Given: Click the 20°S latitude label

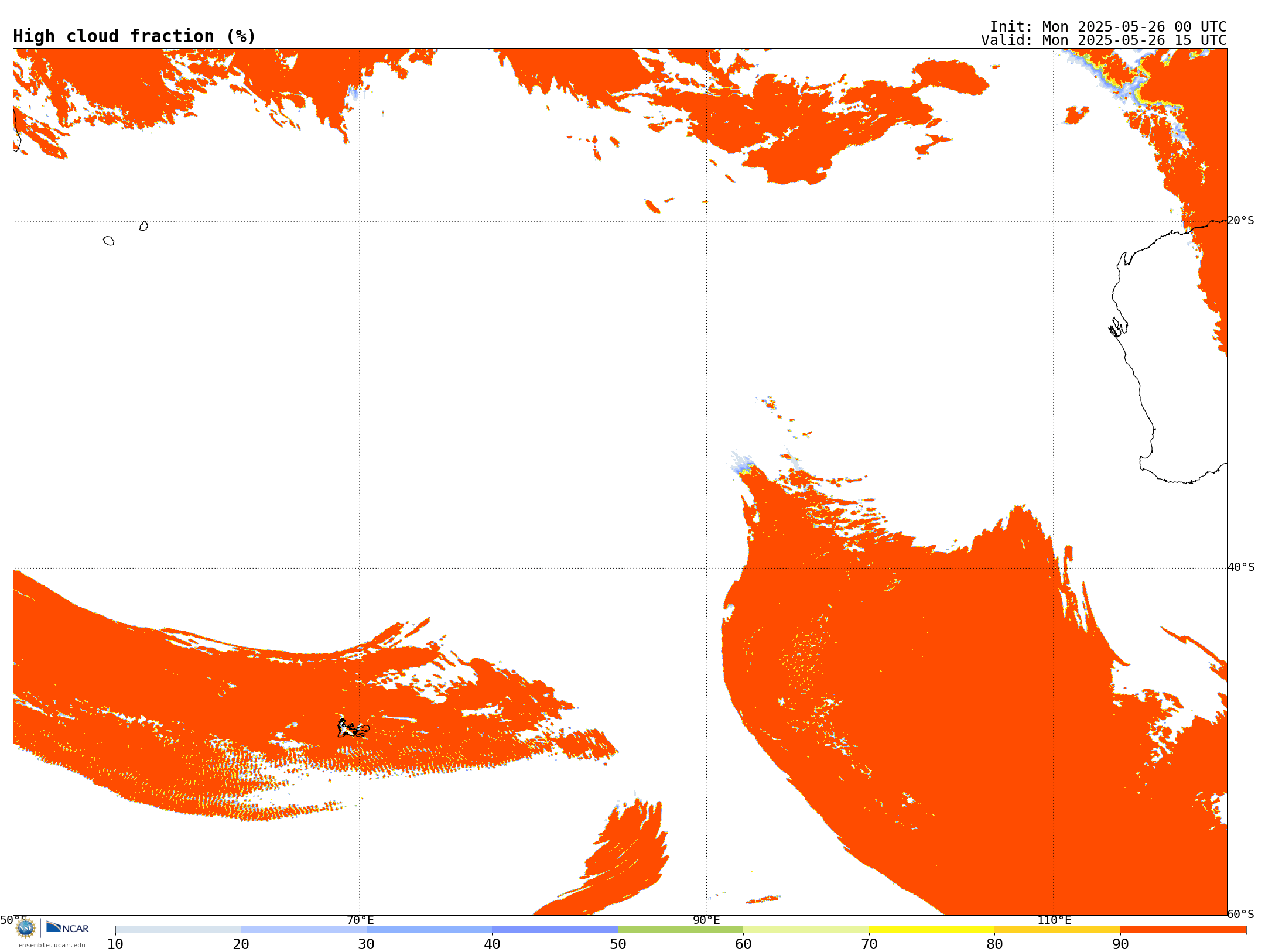Looking at the screenshot, I should click(1241, 221).
